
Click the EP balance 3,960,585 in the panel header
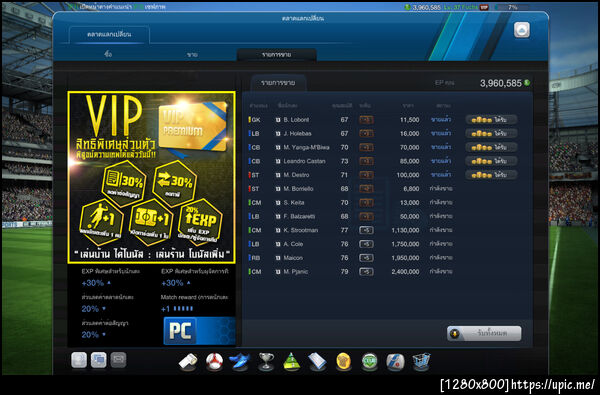click(x=501, y=83)
